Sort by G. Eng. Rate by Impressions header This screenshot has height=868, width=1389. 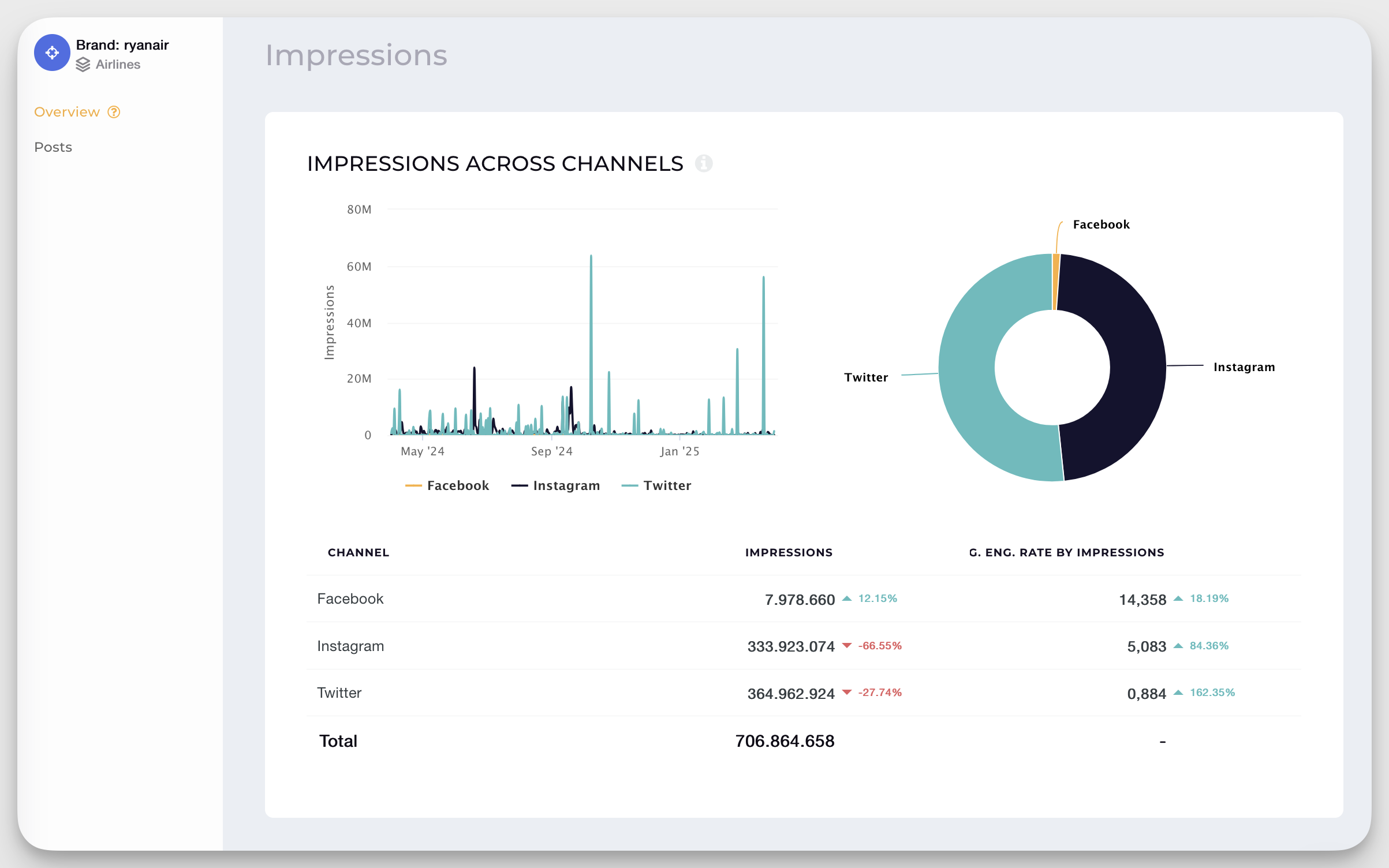coord(1066,553)
